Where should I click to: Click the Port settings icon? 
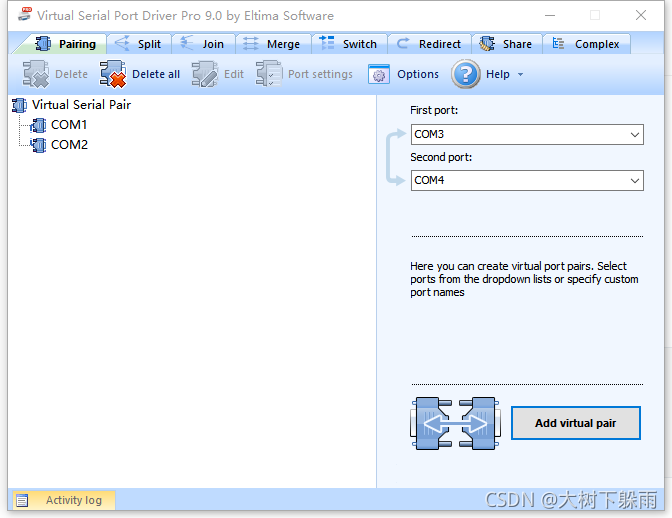[269, 74]
